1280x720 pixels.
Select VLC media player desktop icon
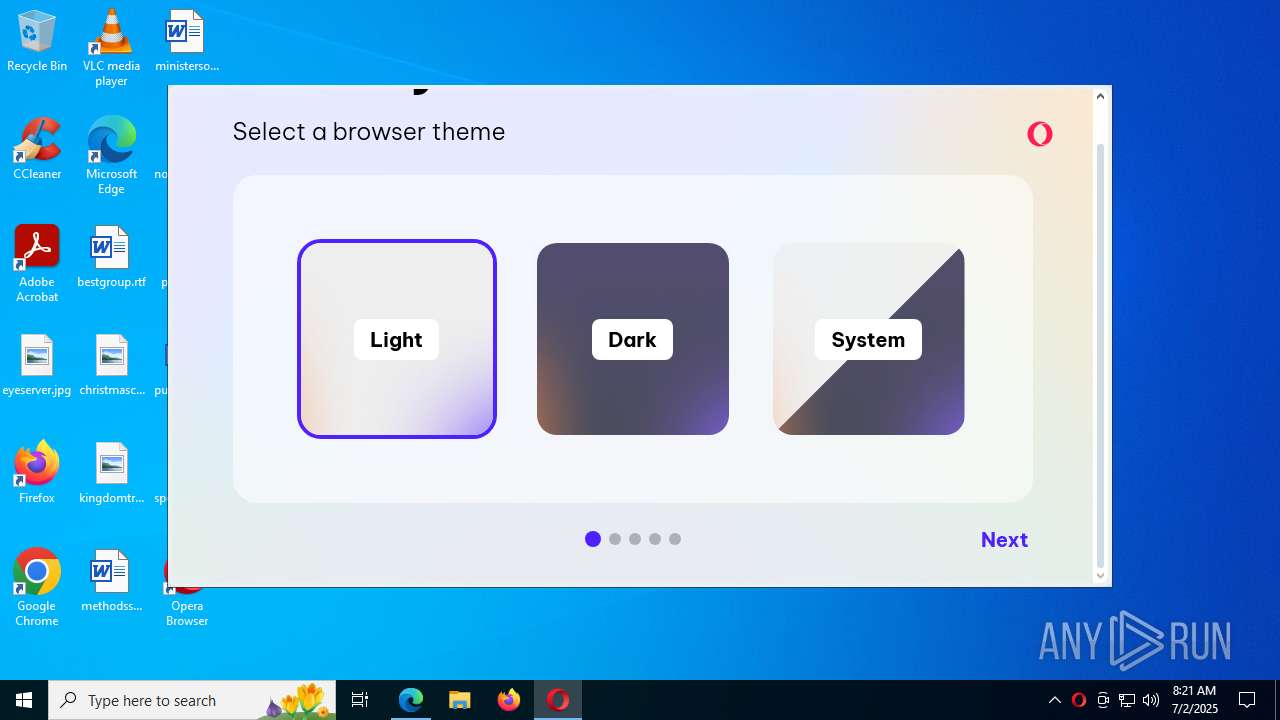[111, 47]
